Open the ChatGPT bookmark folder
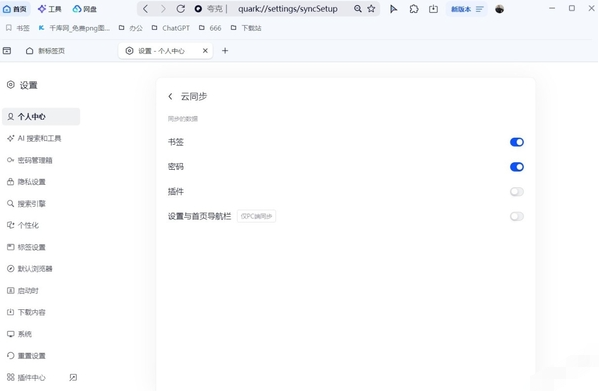Screen dimensions: 599x391 171,28
